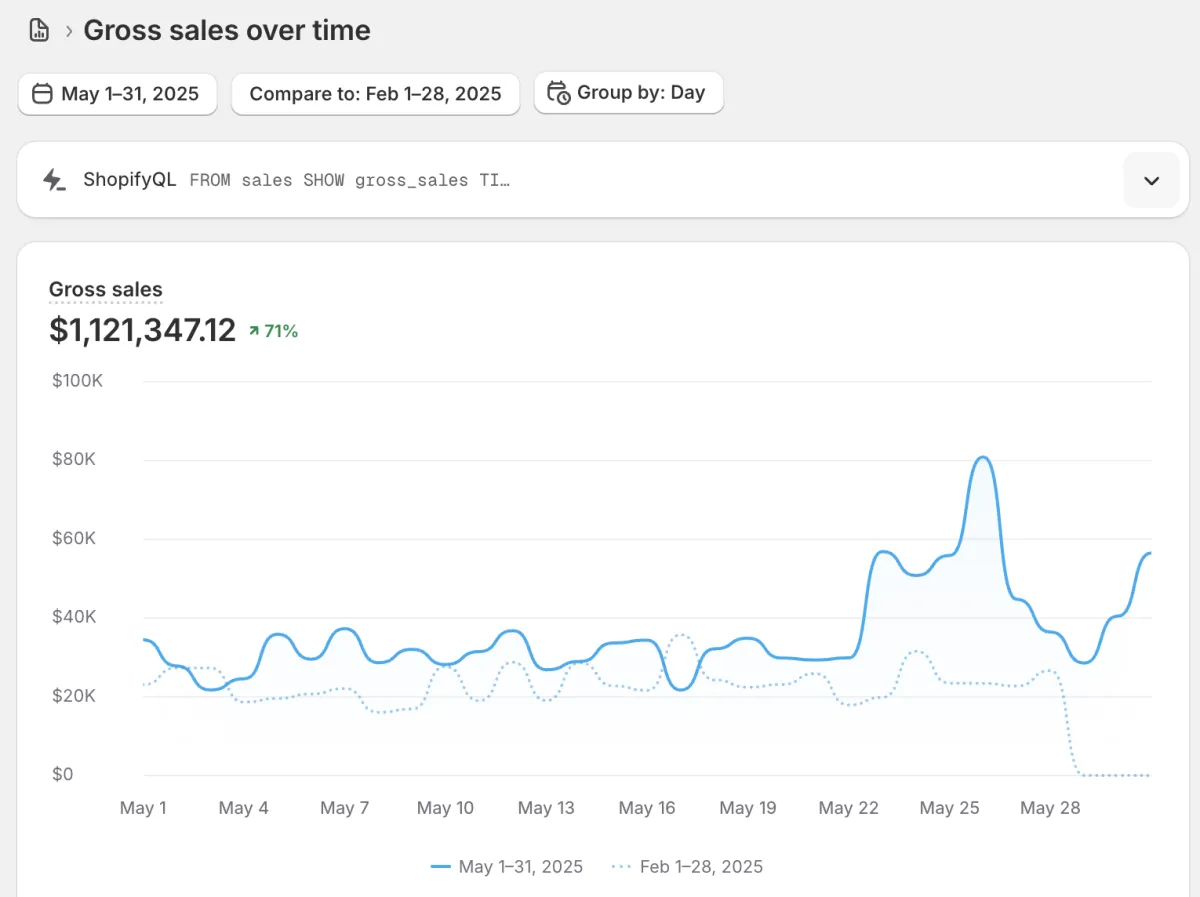Viewport: 1200px width, 897px height.
Task: Click the solid blue legend line swatch
Action: [x=441, y=867]
